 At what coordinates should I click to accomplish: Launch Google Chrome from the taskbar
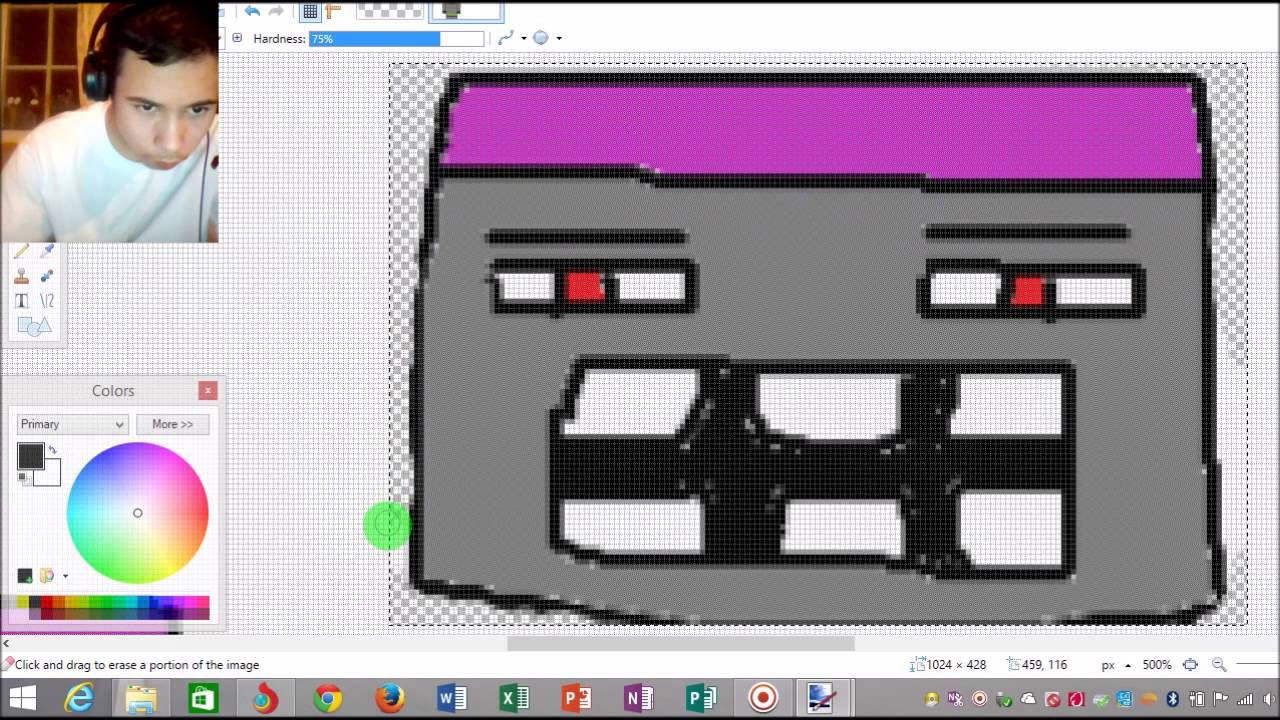pyautogui.click(x=328, y=698)
